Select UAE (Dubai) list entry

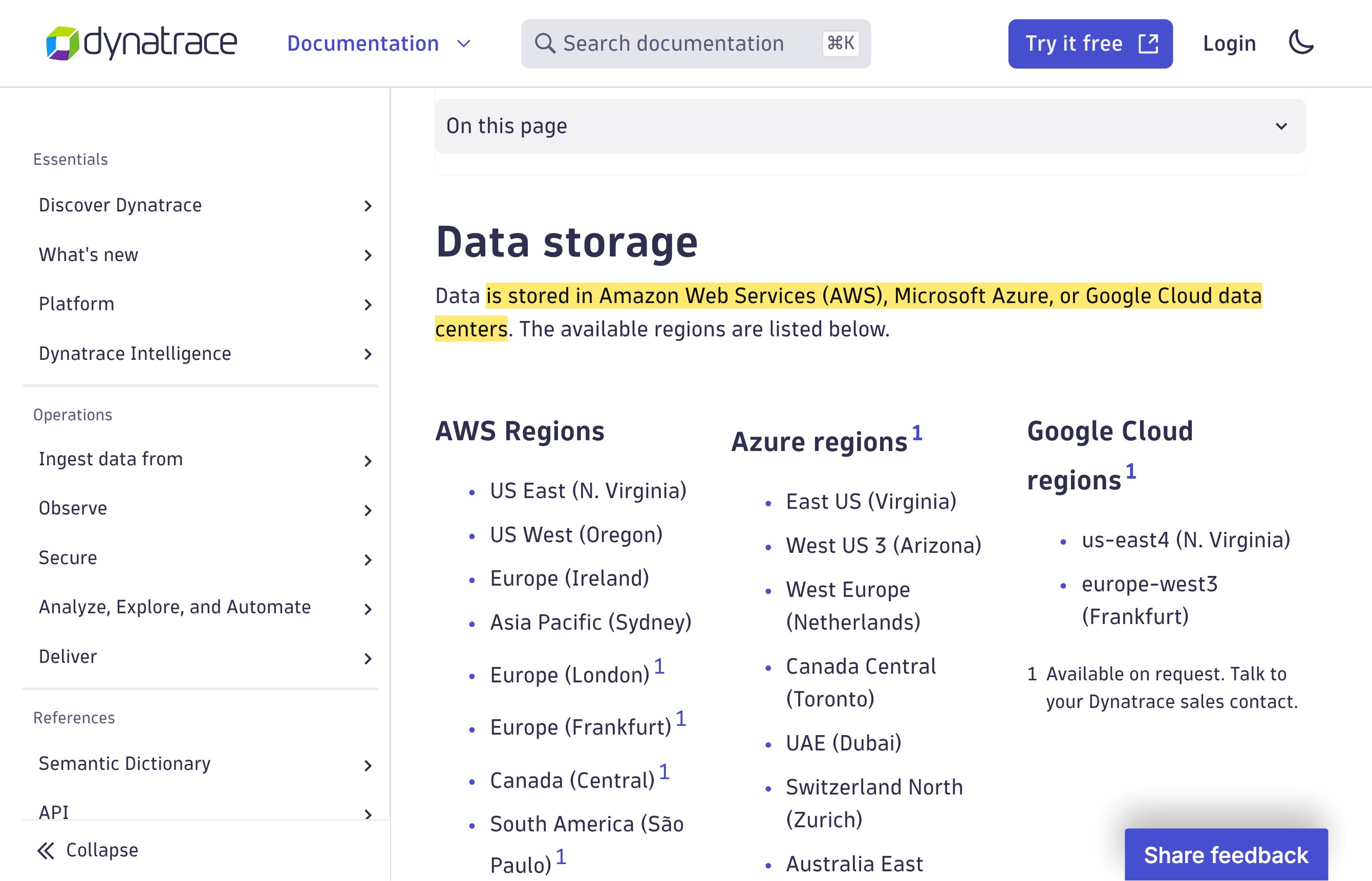[x=843, y=743]
